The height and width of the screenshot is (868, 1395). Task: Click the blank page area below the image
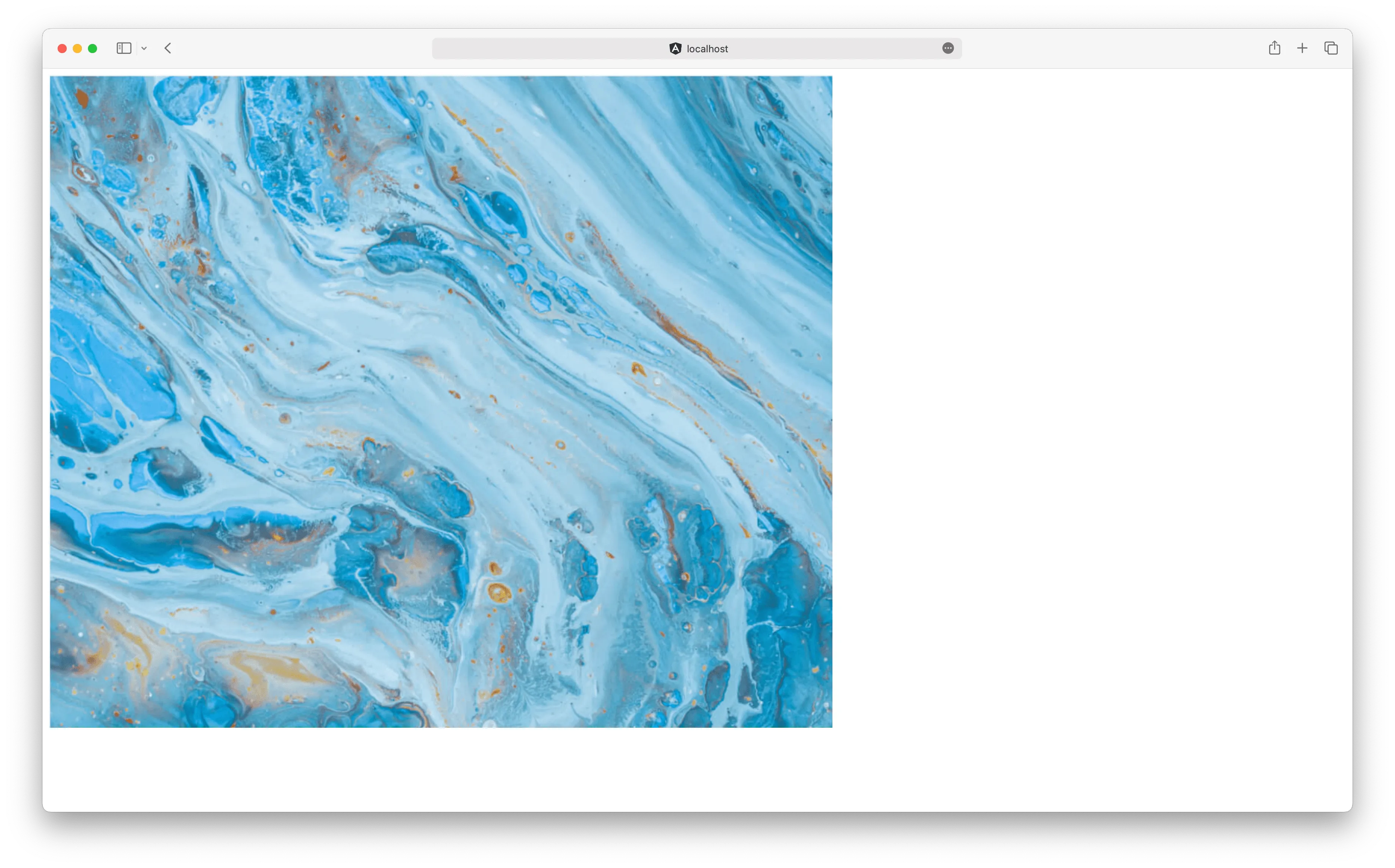pyautogui.click(x=441, y=769)
